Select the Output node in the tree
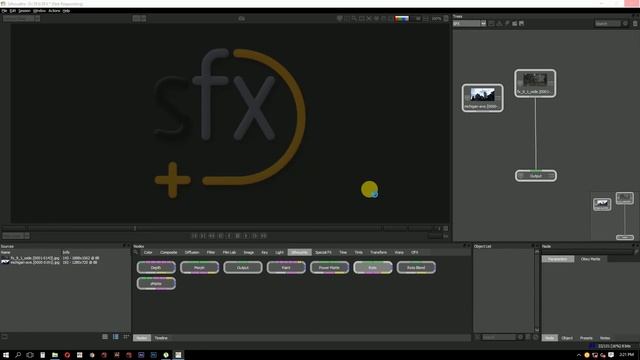 click(536, 176)
